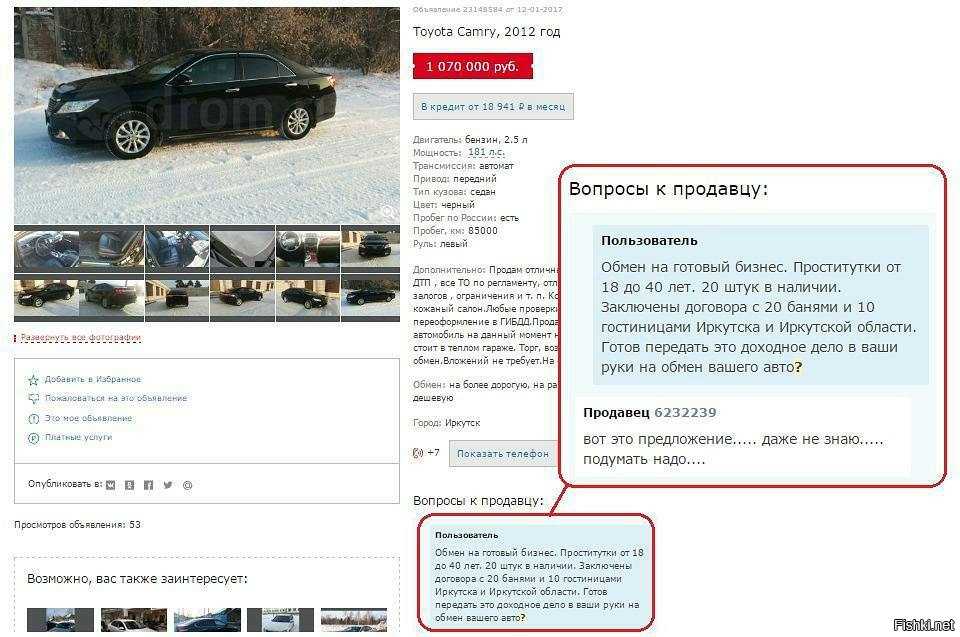Image resolution: width=960 pixels, height=637 pixels.
Task: Click the В кредит от 18 941 button
Action: 493,107
